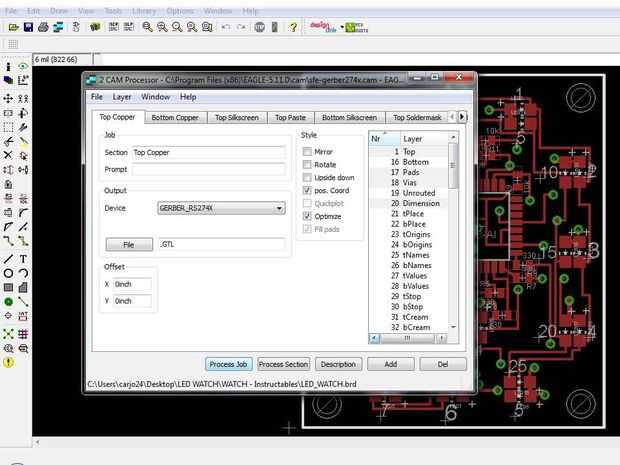Click the Print icon in main toolbar
This screenshot has width=620, height=465.
point(45,27)
